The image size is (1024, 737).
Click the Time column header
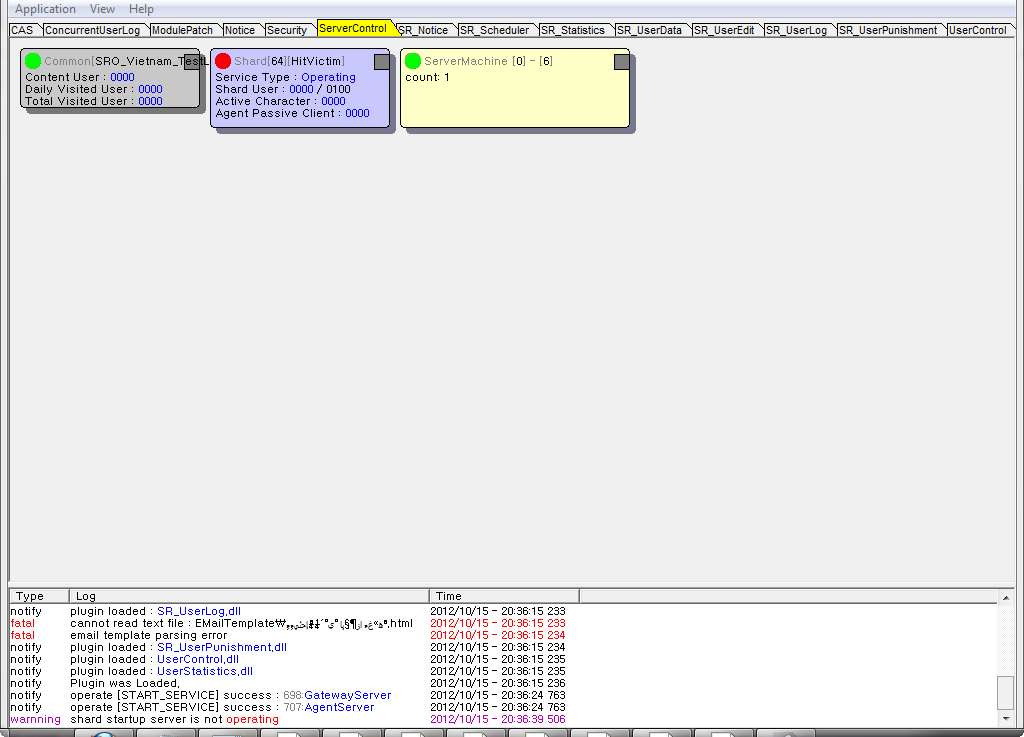pos(503,596)
